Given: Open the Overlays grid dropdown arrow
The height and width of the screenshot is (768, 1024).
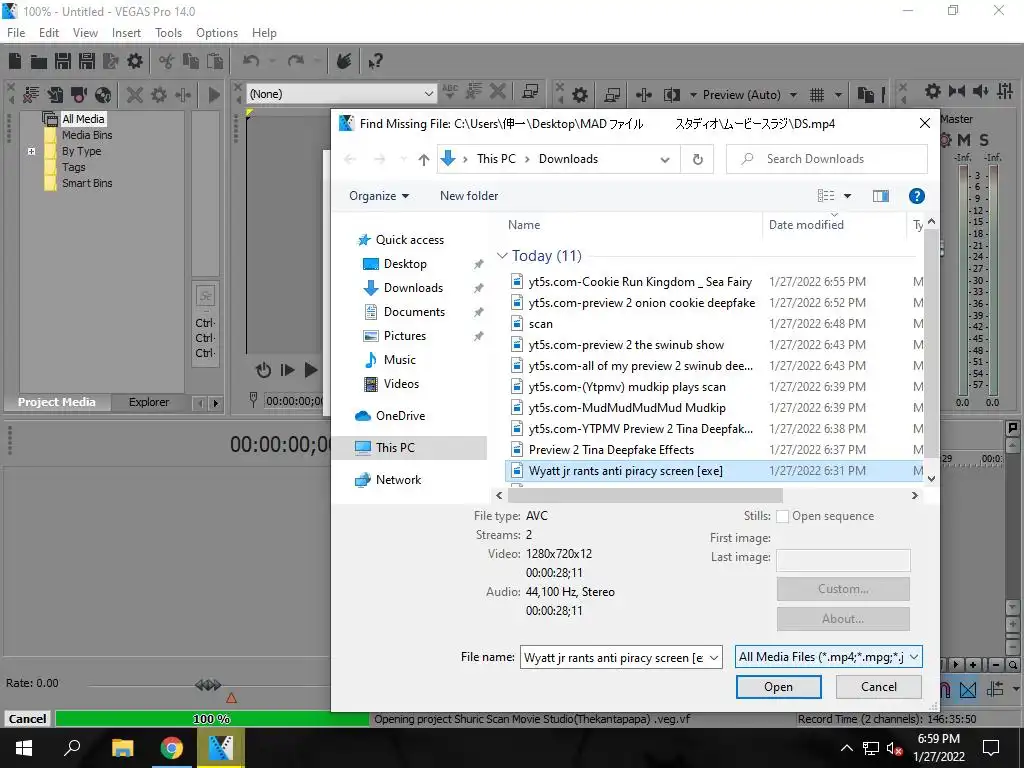Looking at the screenshot, I should [x=839, y=95].
